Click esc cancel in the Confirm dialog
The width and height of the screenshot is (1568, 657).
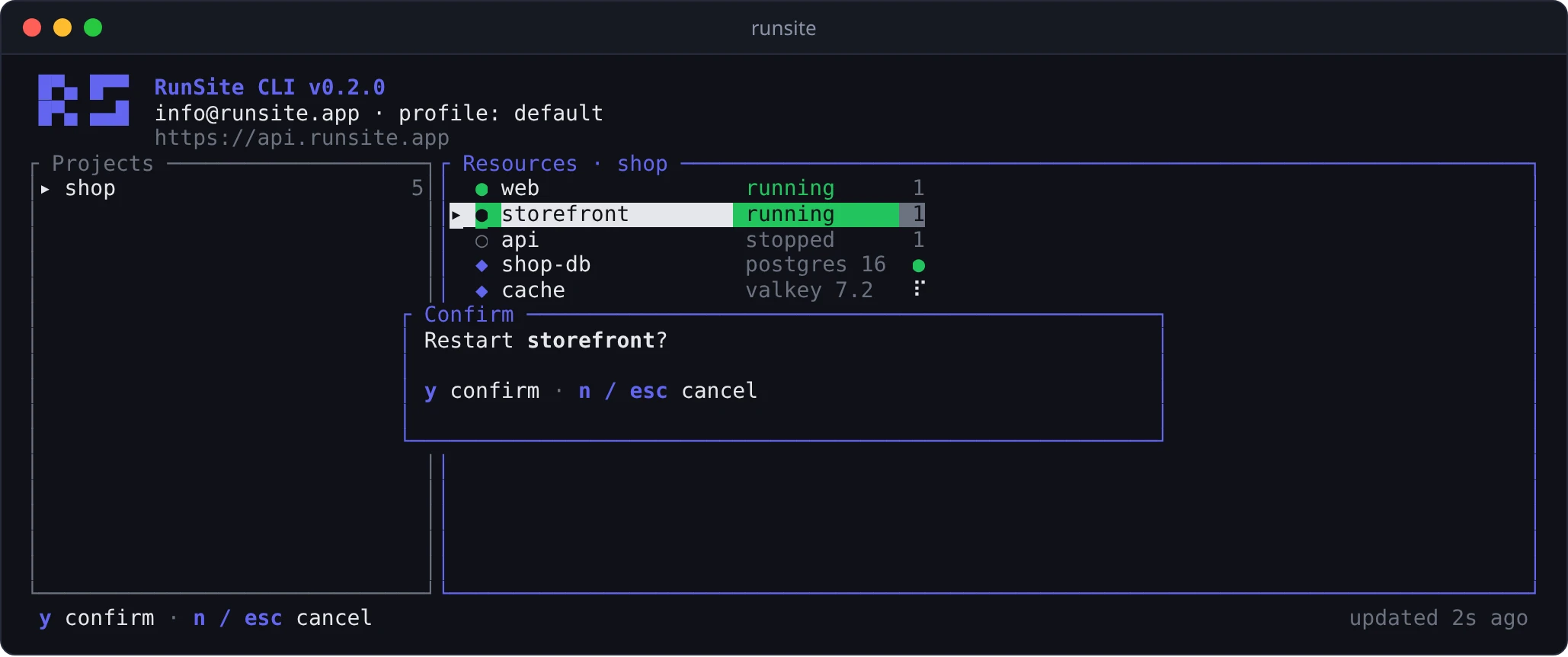[x=693, y=391]
